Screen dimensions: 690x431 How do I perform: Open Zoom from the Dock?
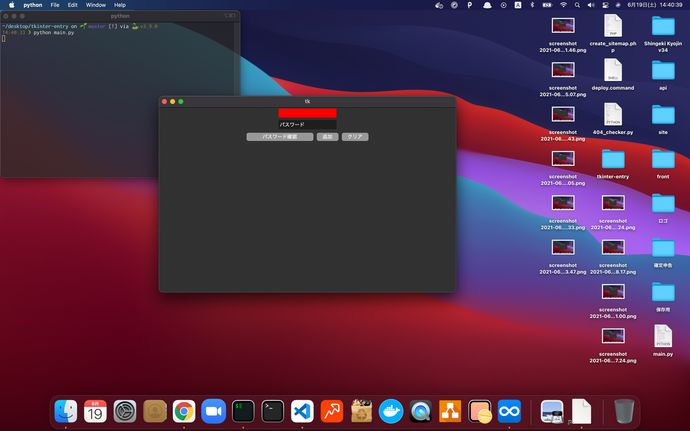(x=213, y=411)
